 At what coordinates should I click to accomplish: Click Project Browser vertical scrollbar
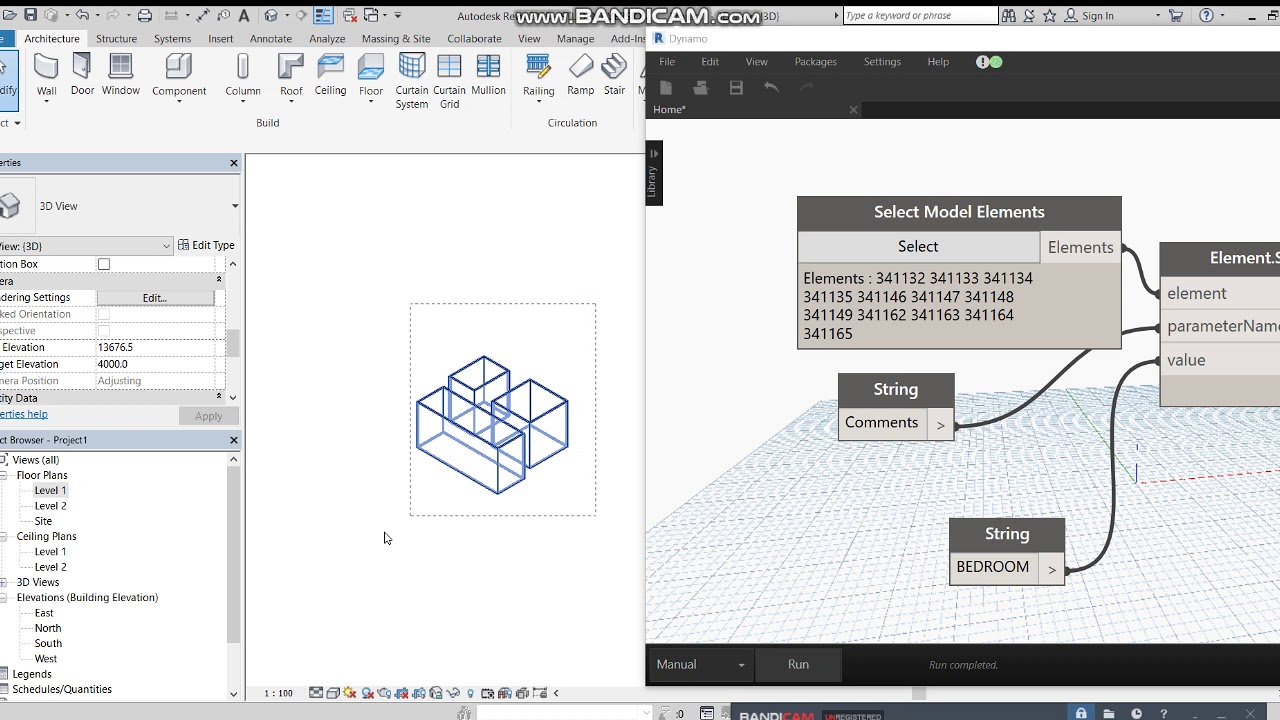coord(234,555)
